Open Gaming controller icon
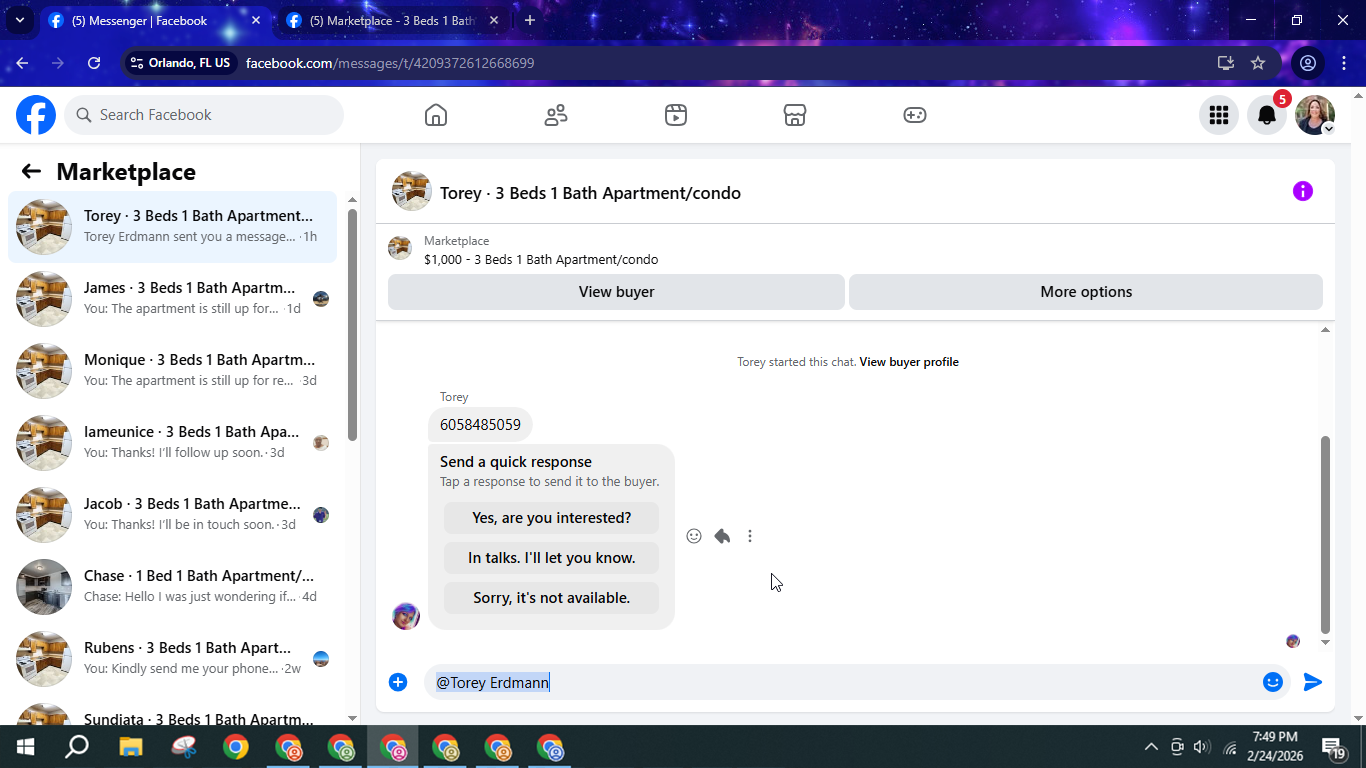1366x768 pixels. [x=915, y=115]
